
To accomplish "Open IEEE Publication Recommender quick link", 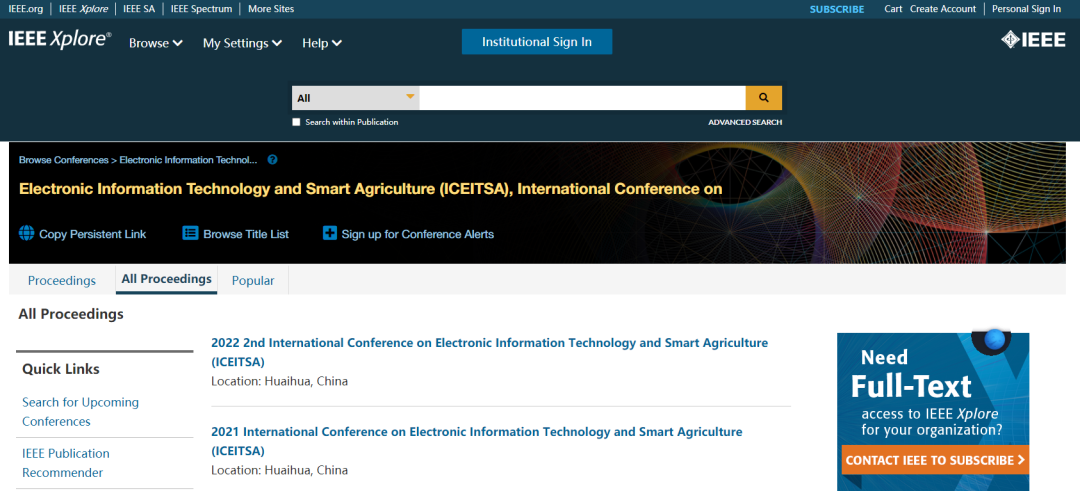I will 66,463.
